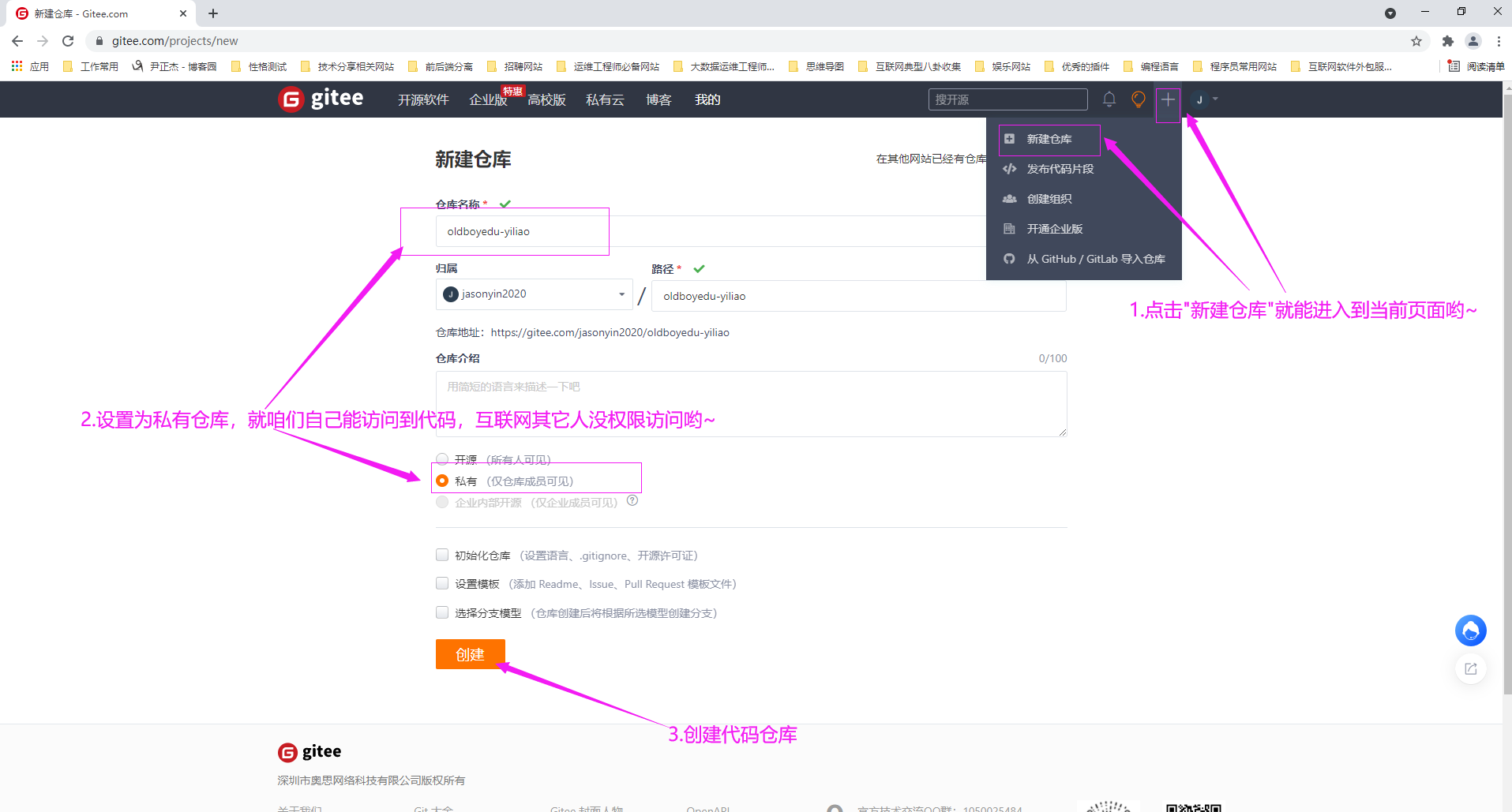Viewport: 1512px width, 812px height.
Task: Click the blue floating assistant icon
Action: pos(1470,631)
